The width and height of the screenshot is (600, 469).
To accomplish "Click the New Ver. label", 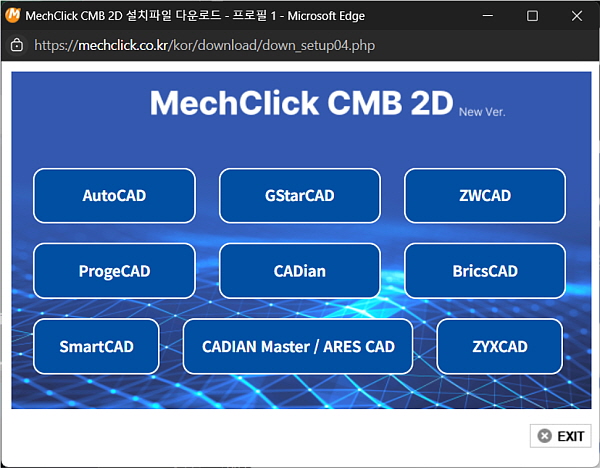I will click(x=482, y=112).
